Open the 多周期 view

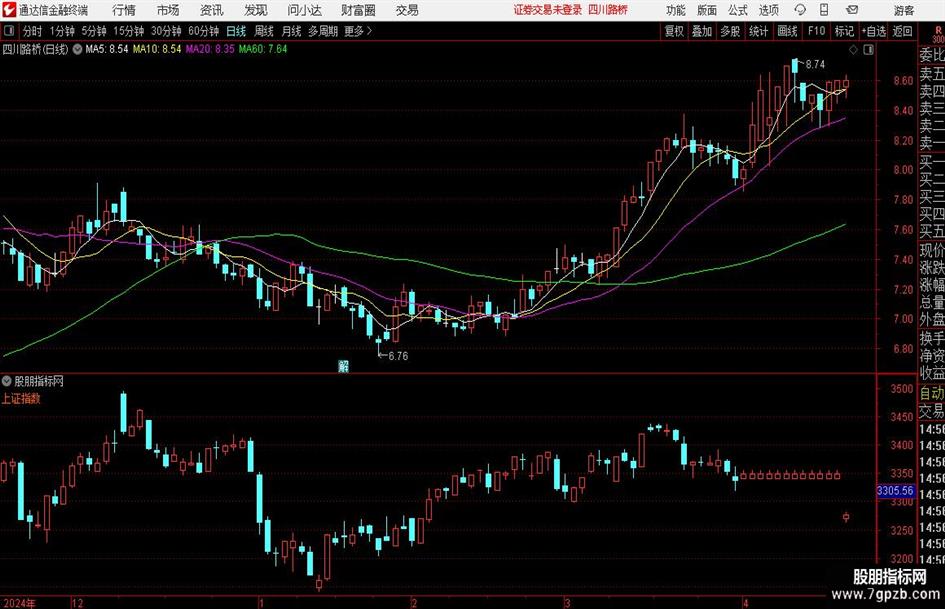click(323, 31)
